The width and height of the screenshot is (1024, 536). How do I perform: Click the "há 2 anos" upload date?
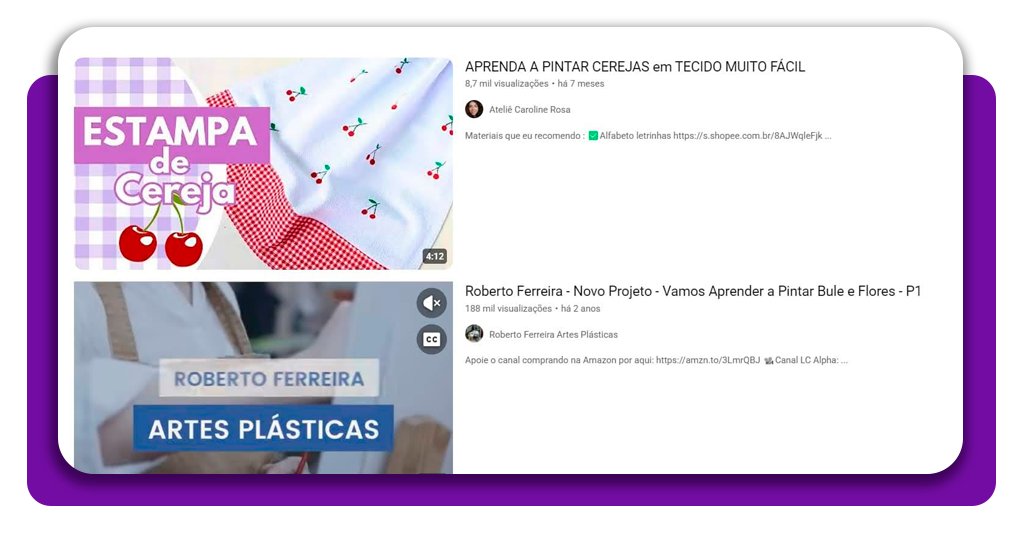tap(580, 309)
